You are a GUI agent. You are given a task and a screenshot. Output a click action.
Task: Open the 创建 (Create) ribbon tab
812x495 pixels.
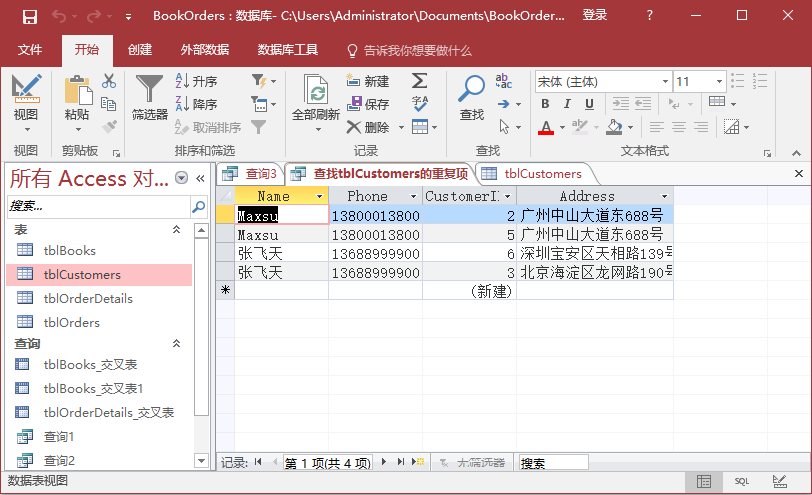[x=140, y=50]
